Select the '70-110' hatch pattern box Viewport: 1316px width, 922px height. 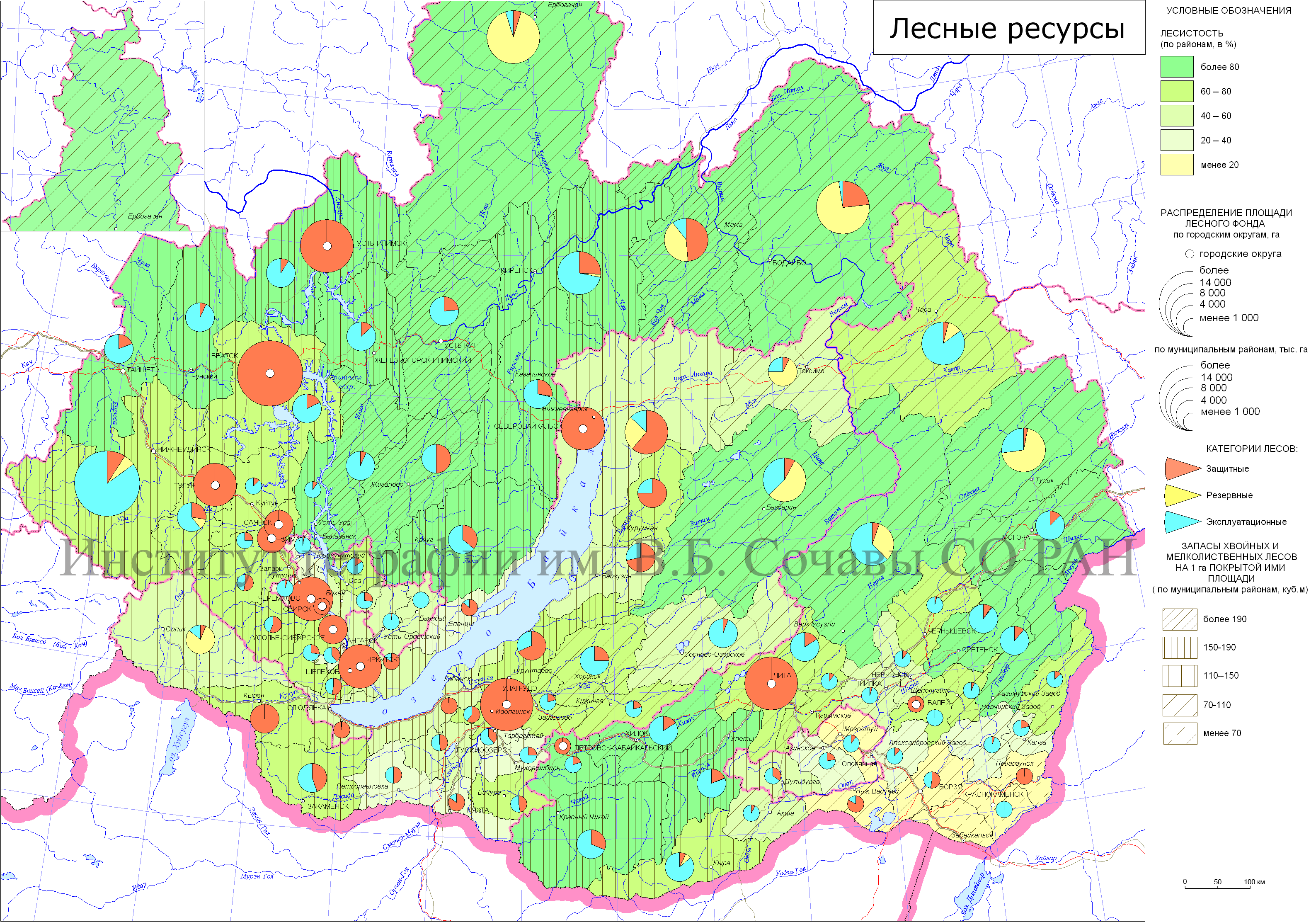pyautogui.click(x=1180, y=705)
